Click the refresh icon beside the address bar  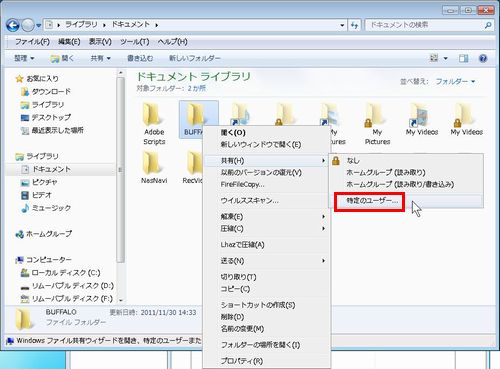tap(354, 25)
